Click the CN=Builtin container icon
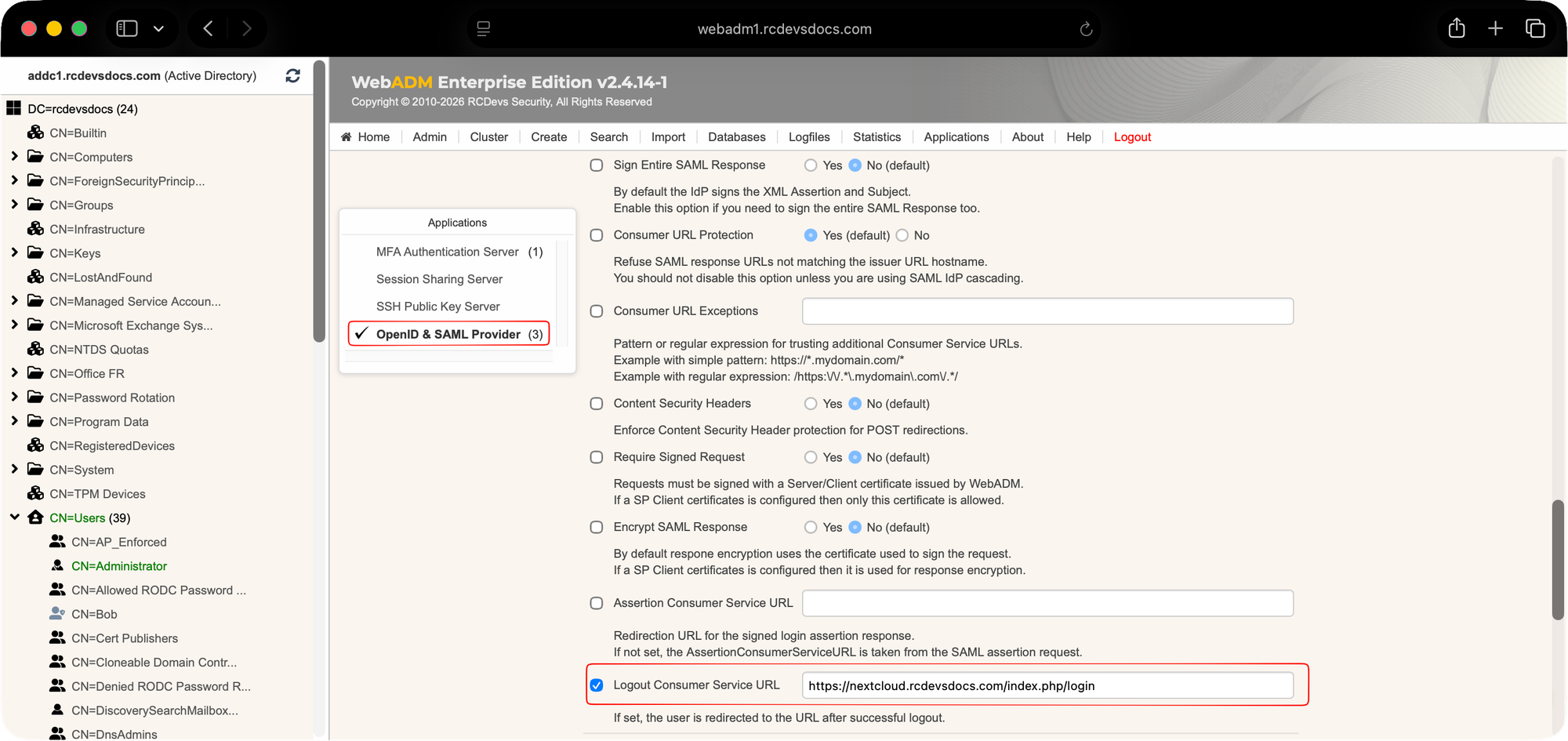This screenshot has width=1568, height=741. point(35,133)
